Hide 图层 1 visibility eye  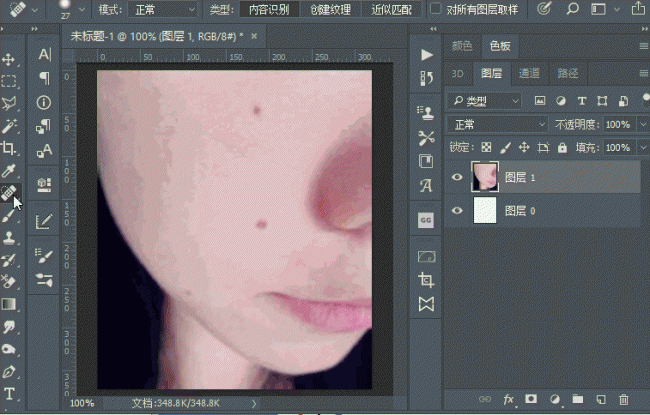click(x=457, y=177)
